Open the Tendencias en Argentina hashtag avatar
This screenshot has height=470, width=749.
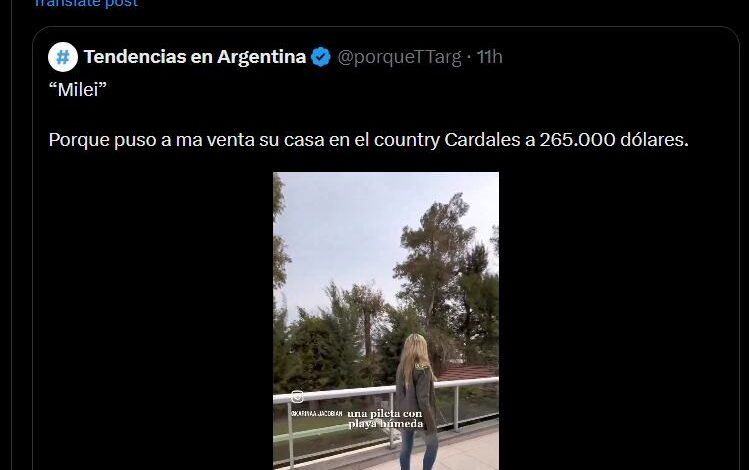coord(63,57)
